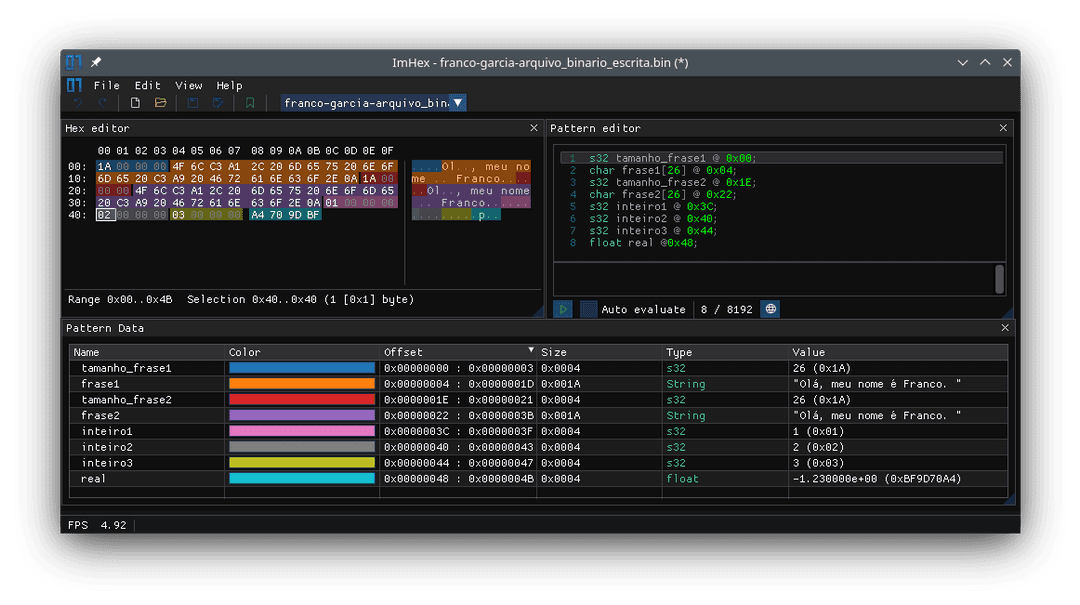Open the File menu
1080x605 pixels.
click(x=106, y=86)
